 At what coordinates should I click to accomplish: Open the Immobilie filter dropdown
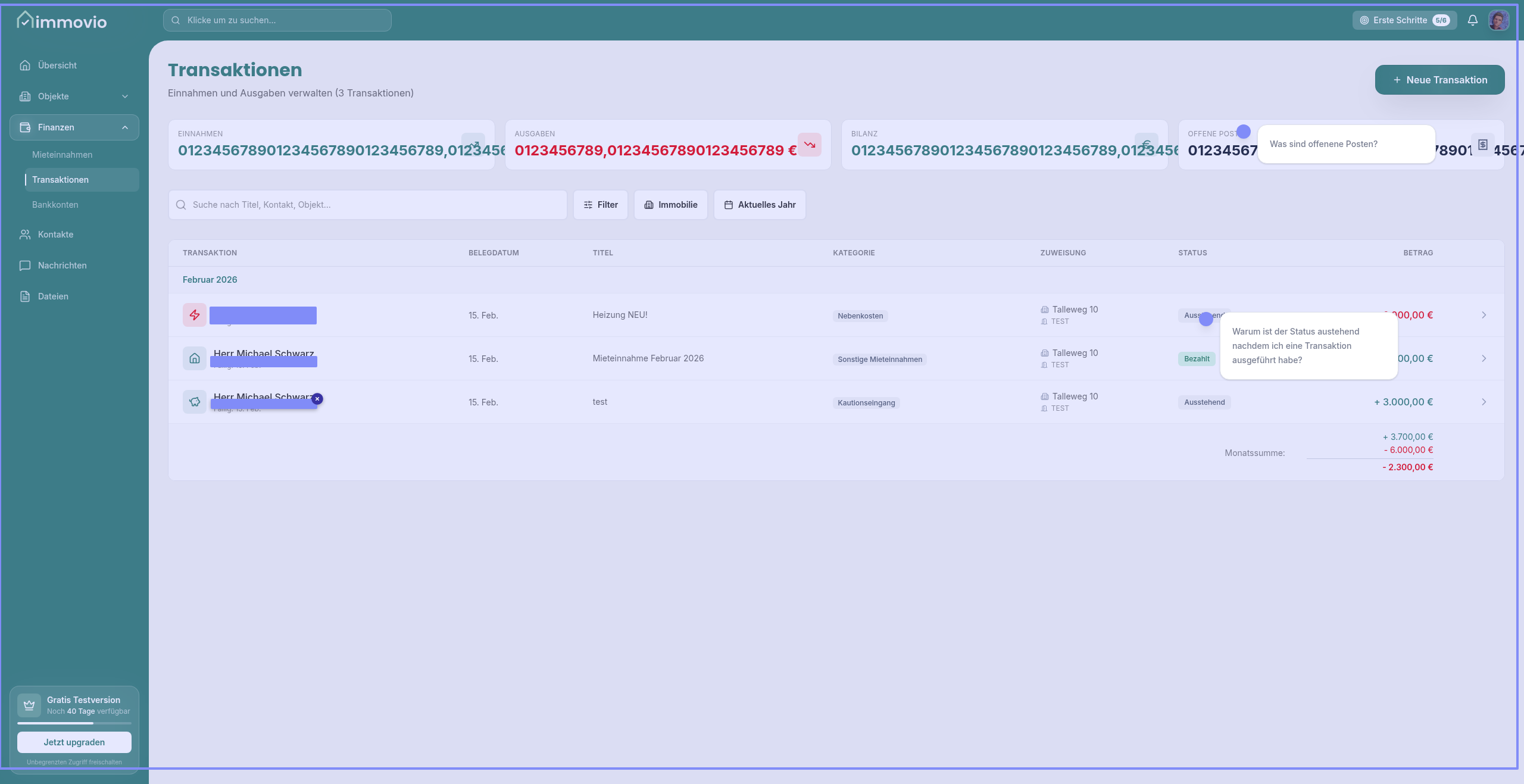pyautogui.click(x=670, y=205)
